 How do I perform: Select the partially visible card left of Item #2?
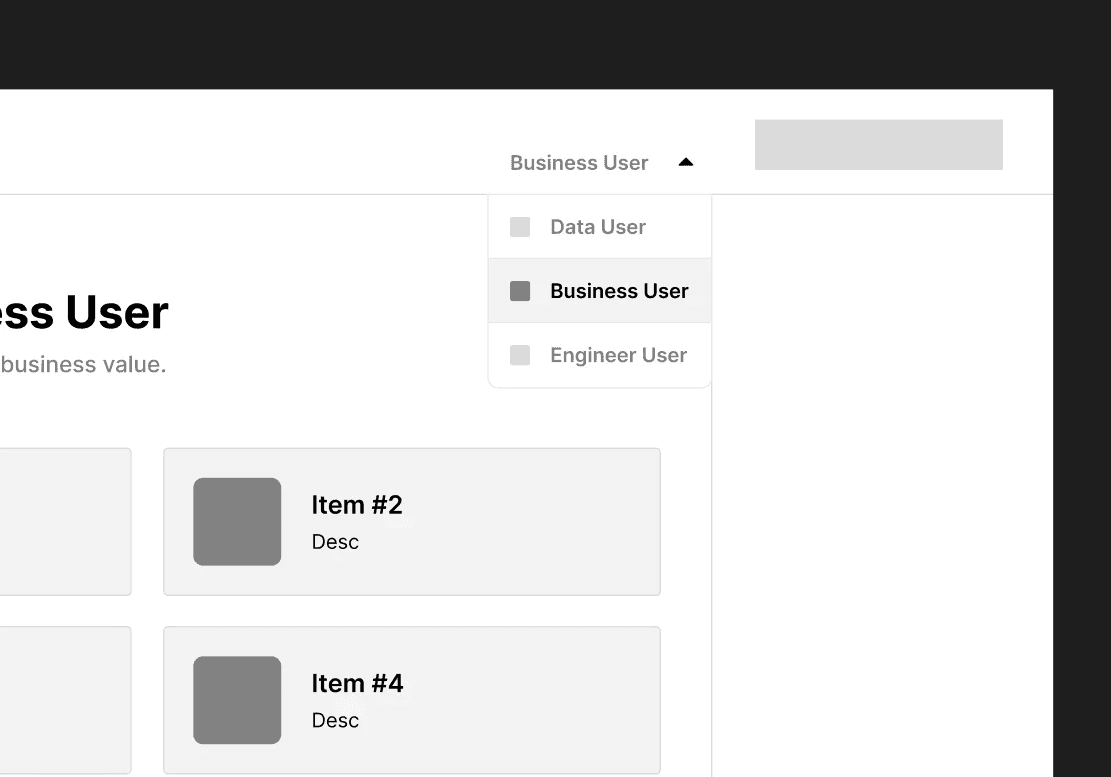[x=65, y=521]
